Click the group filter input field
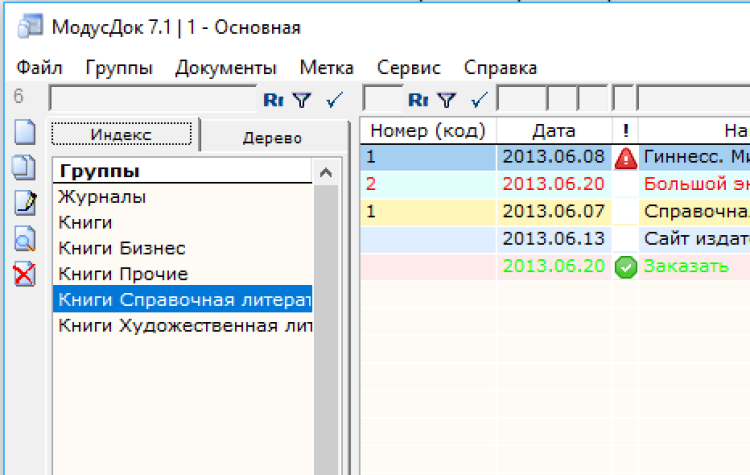750x475 pixels. pyautogui.click(x=152, y=99)
